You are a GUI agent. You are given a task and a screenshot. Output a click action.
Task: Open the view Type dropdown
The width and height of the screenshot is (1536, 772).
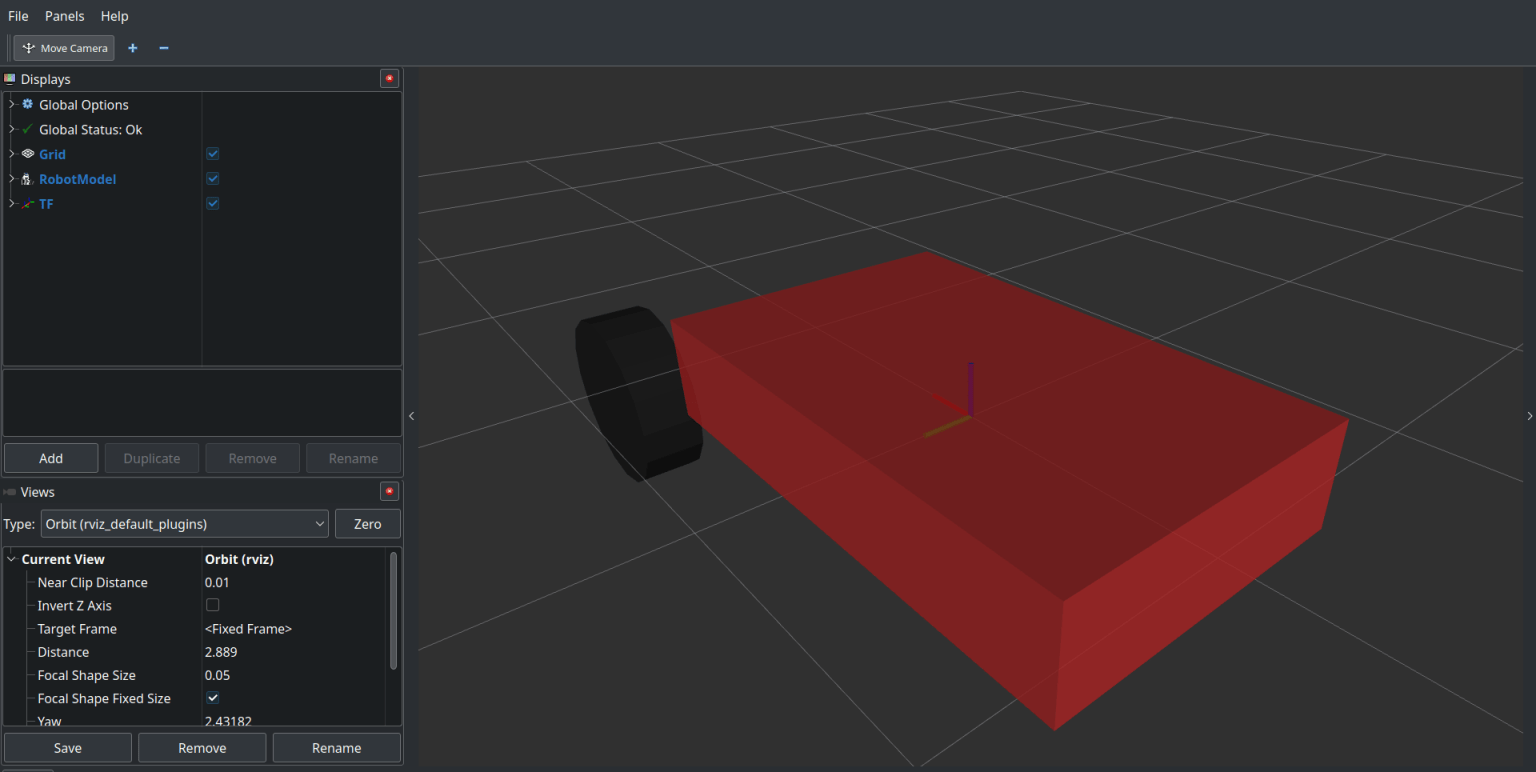(184, 523)
